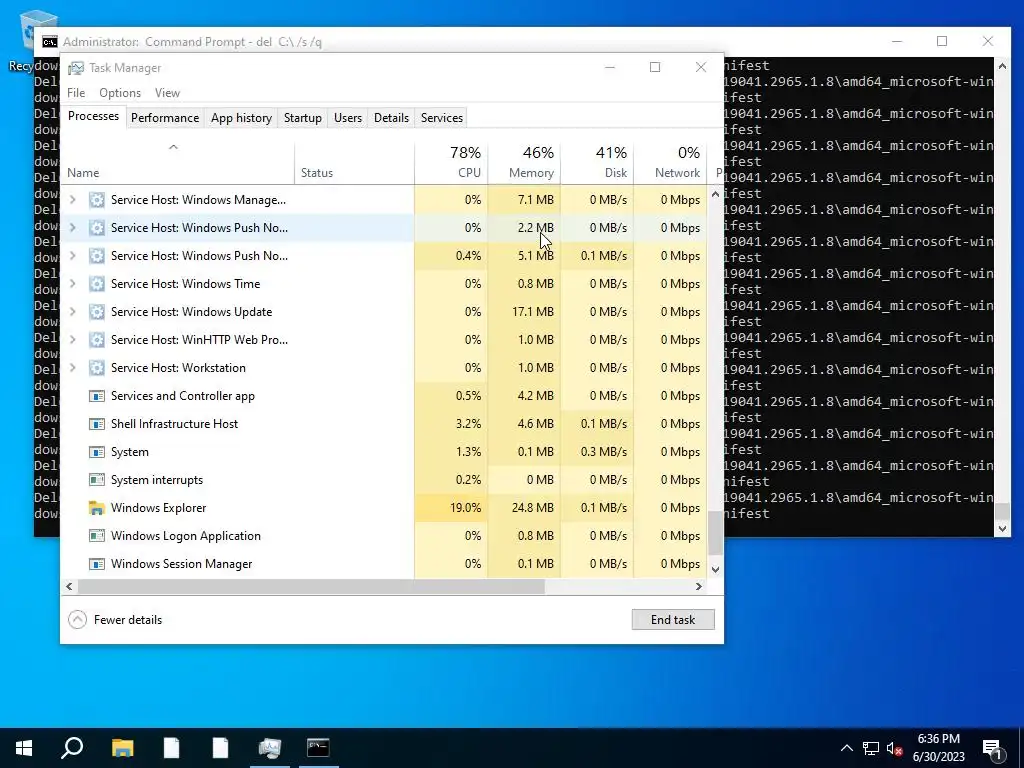Click the Windows Explorer folder icon
The width and height of the screenshot is (1024, 768).
(97, 508)
